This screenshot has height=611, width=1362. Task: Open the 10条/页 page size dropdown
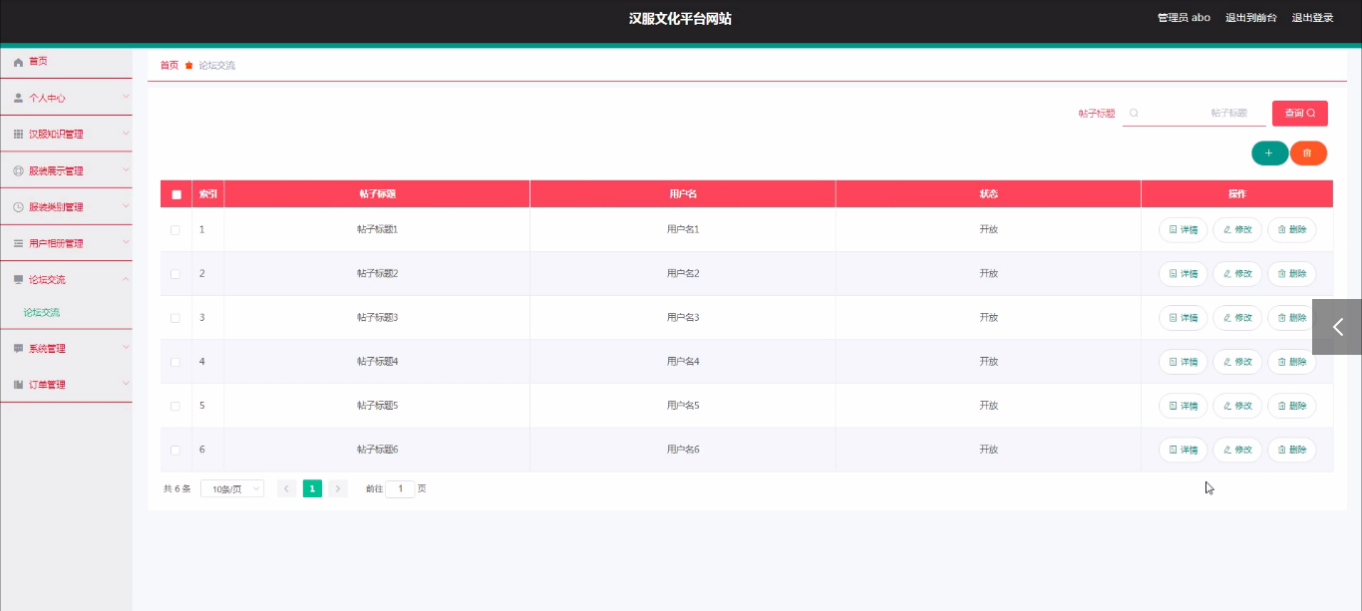(x=232, y=489)
